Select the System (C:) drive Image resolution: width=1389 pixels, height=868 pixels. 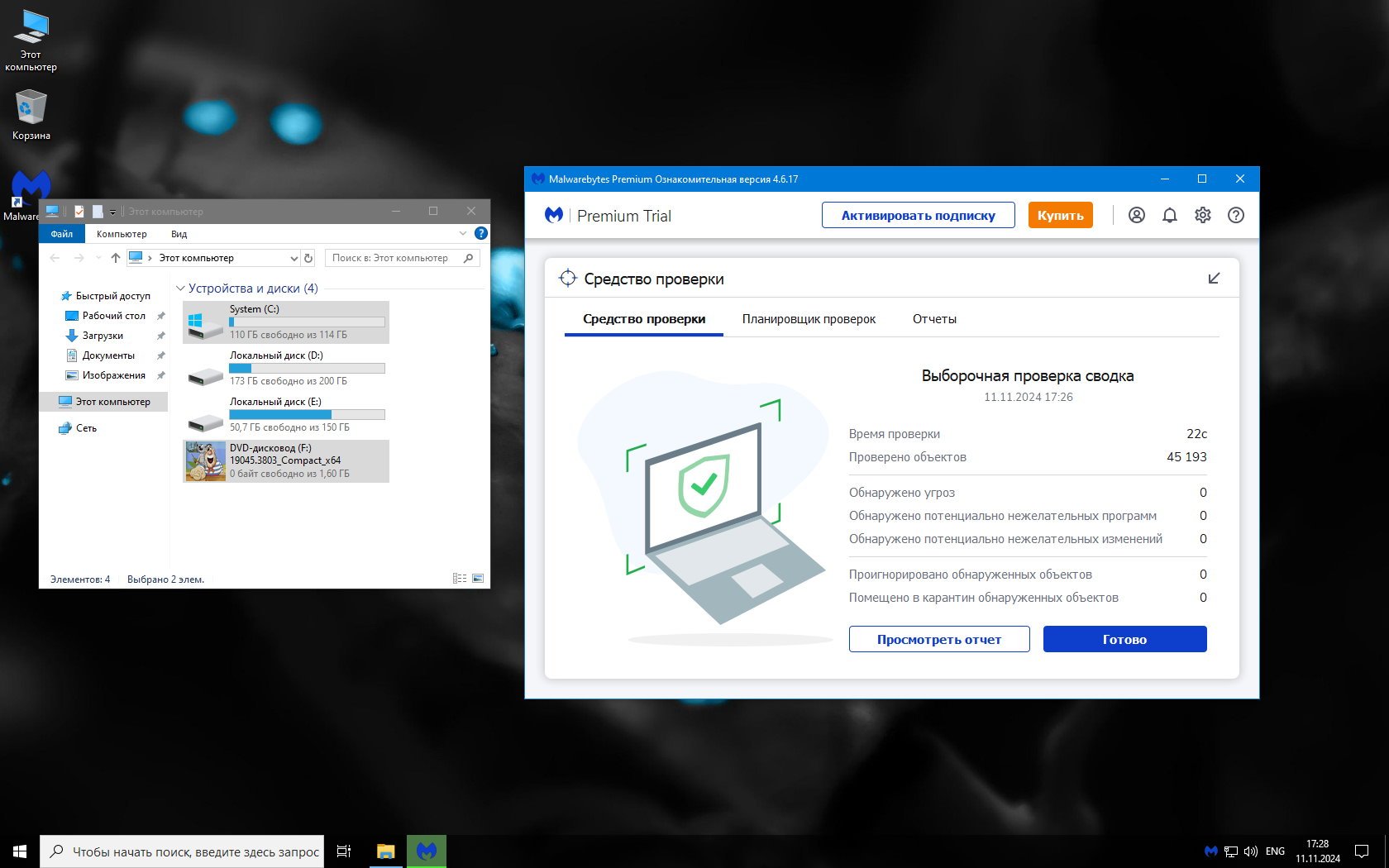coord(286,322)
